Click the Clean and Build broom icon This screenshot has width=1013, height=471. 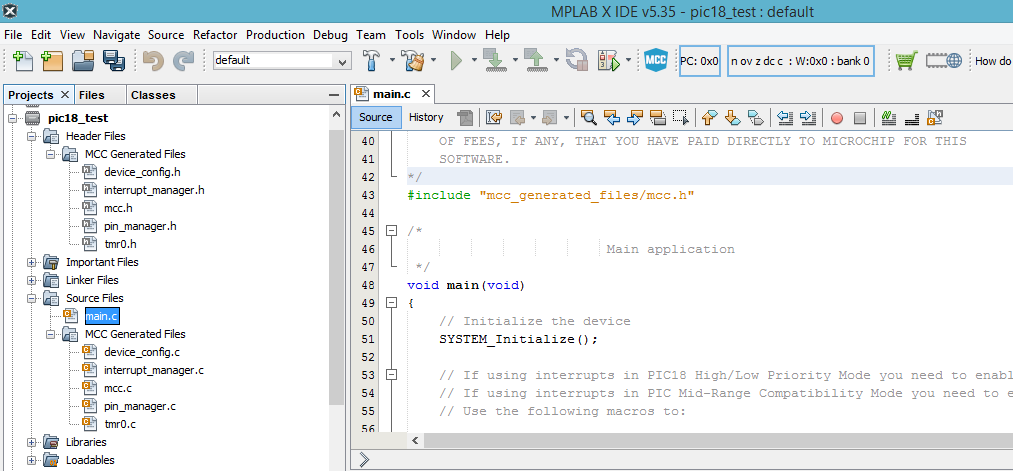click(x=413, y=60)
